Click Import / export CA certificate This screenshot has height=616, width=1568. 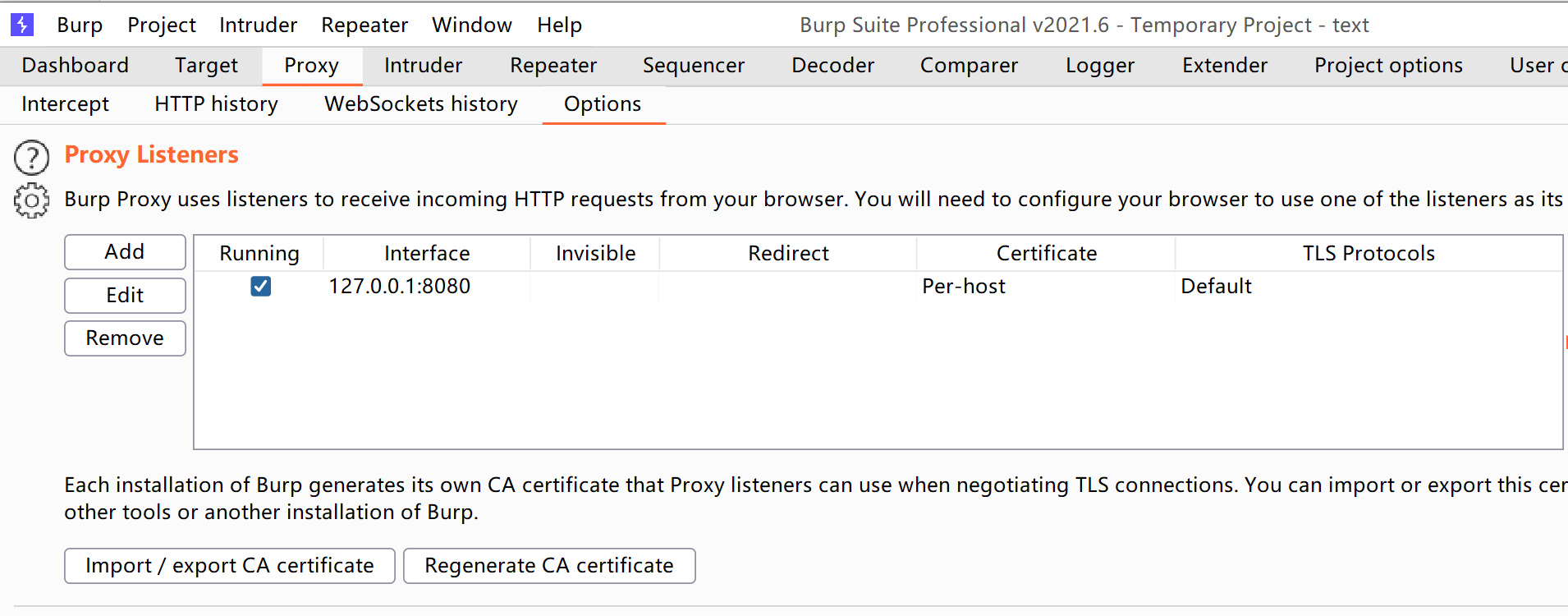pyautogui.click(x=230, y=566)
